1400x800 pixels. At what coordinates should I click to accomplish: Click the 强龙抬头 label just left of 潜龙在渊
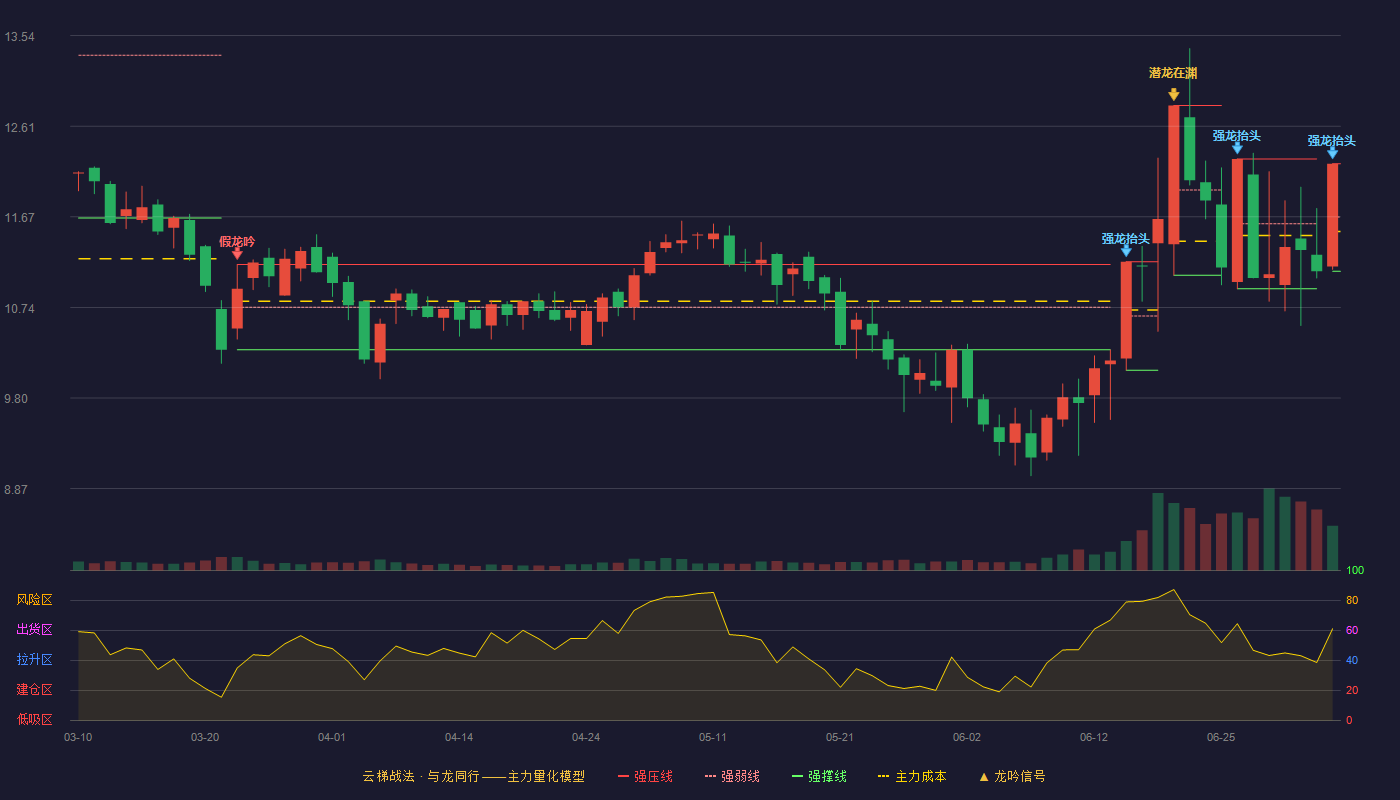pyautogui.click(x=1126, y=239)
